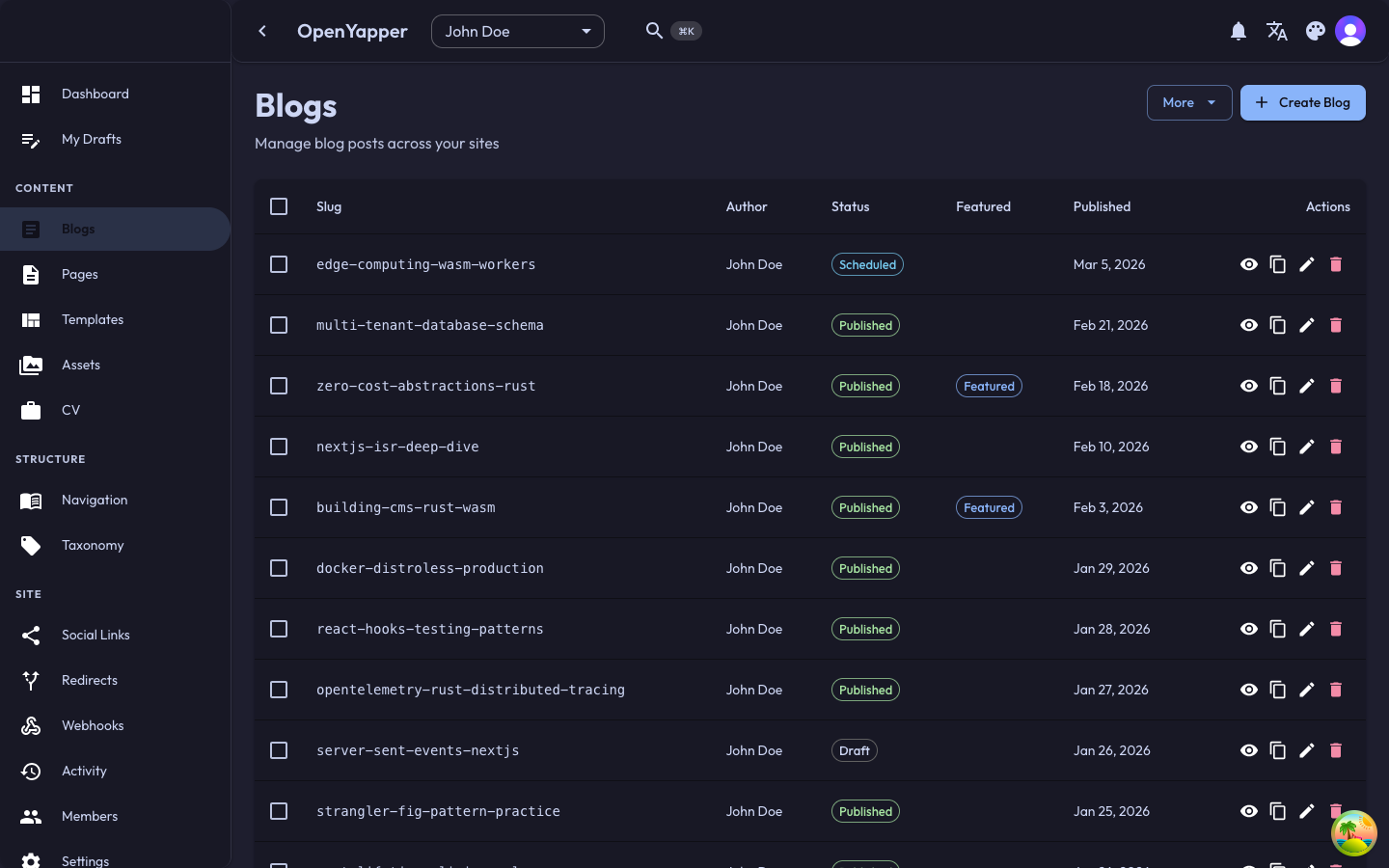
Task: Edit the nextjs-isr-deep-dive blog post
Action: pos(1307,447)
